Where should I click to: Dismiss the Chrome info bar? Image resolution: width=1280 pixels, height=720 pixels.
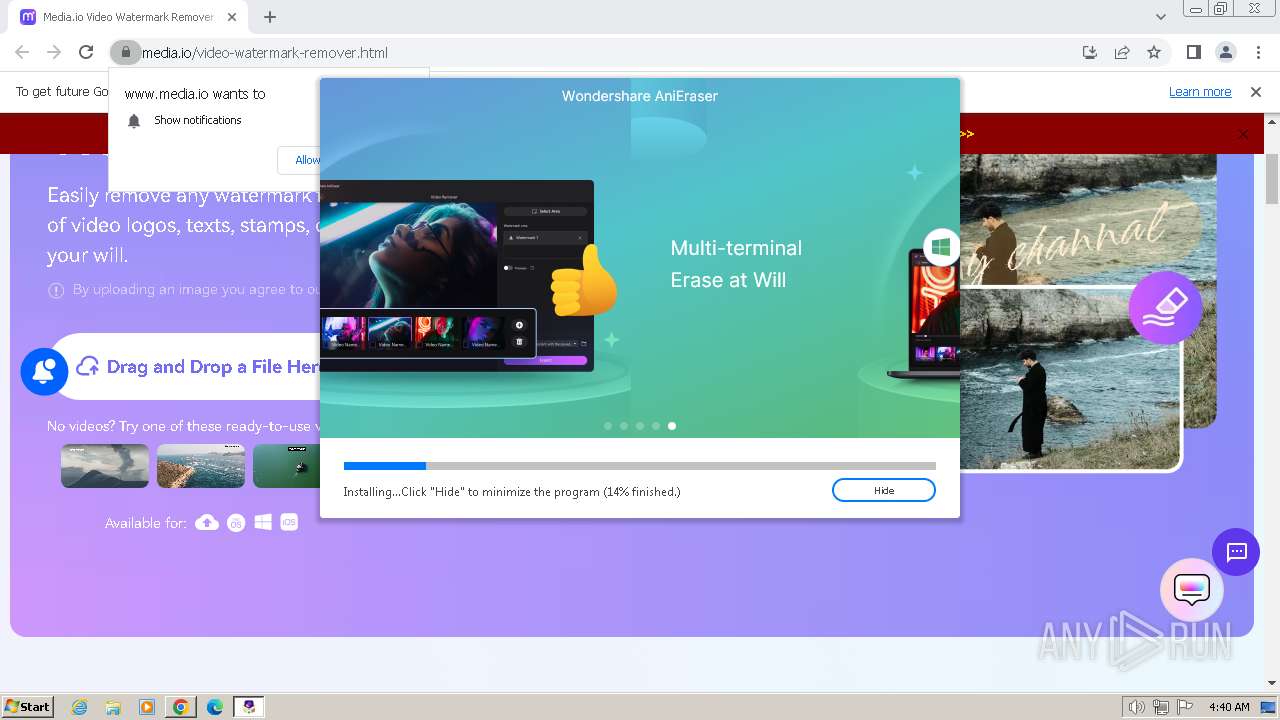(x=1256, y=91)
